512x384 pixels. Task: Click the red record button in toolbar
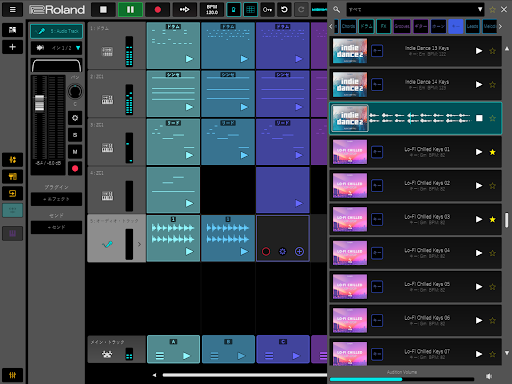(x=158, y=10)
